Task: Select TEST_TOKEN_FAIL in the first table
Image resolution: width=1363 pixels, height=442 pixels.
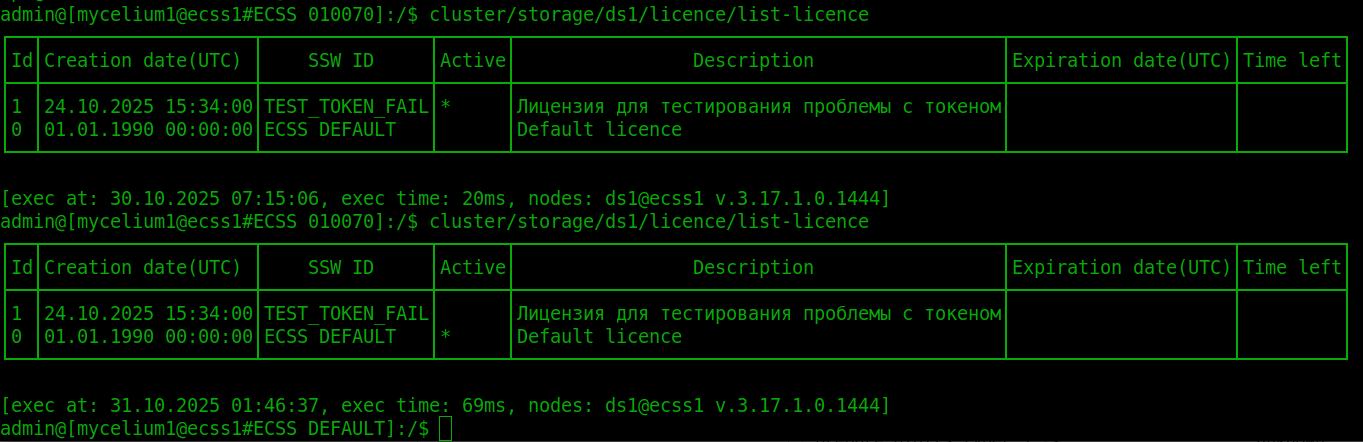Action: [346, 107]
